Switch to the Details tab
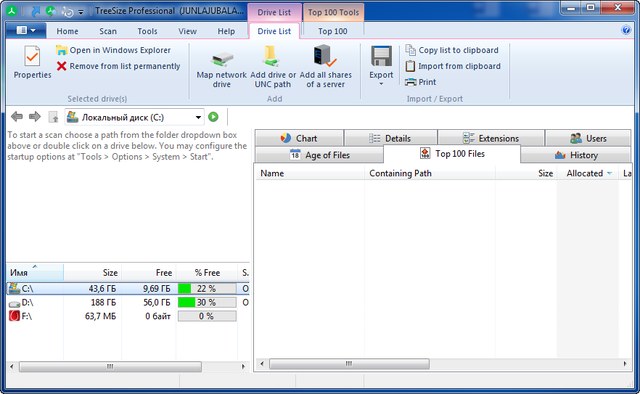 [390, 138]
